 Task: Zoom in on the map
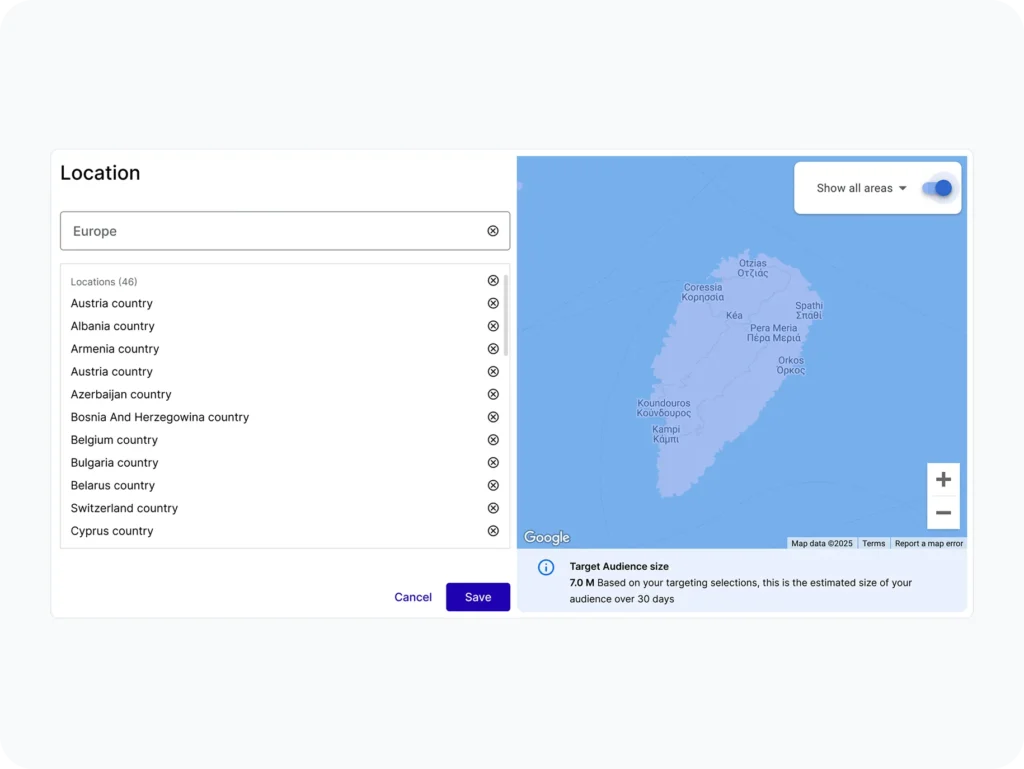[x=943, y=480]
